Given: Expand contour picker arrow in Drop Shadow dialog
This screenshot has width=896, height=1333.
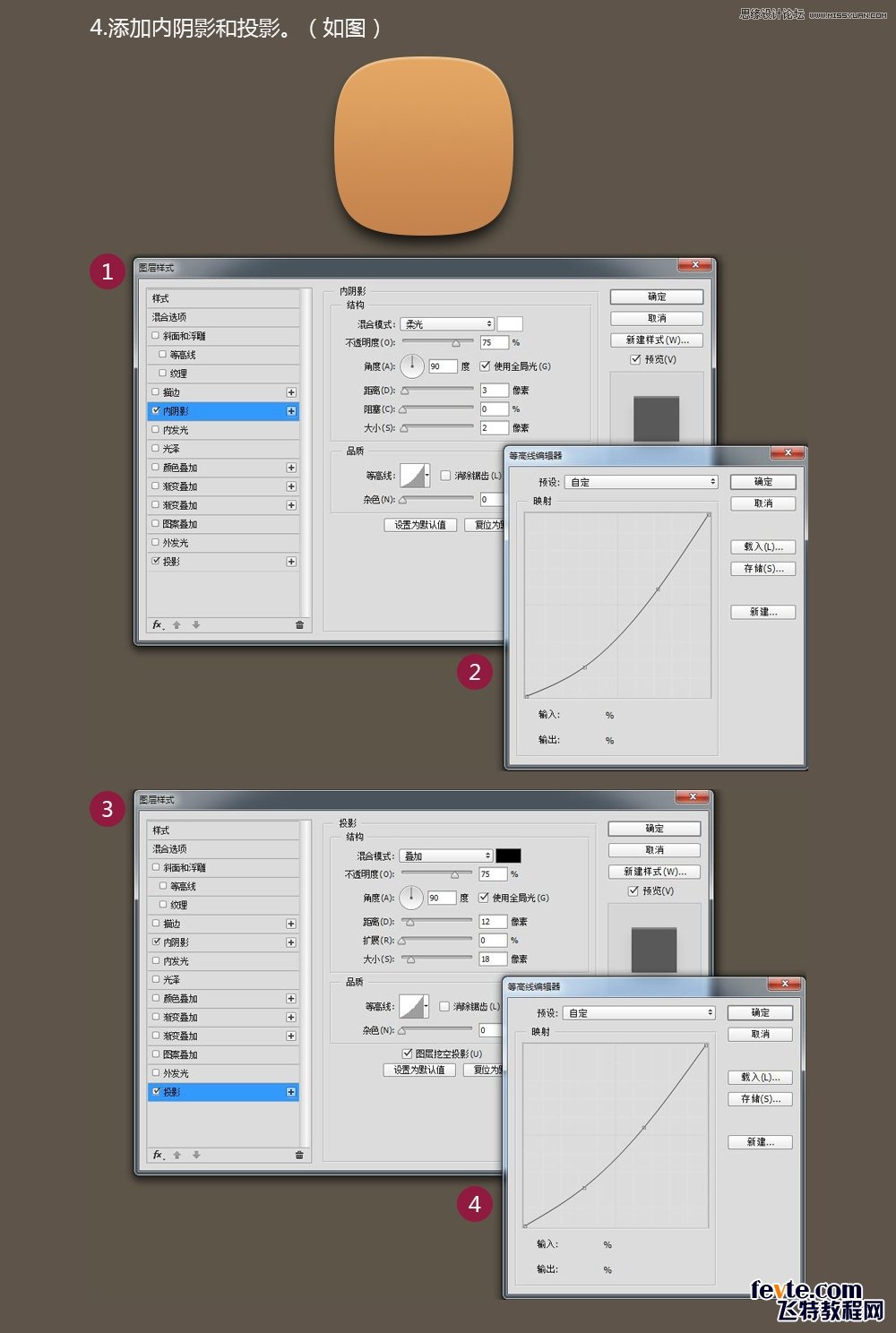Looking at the screenshot, I should click(426, 1006).
